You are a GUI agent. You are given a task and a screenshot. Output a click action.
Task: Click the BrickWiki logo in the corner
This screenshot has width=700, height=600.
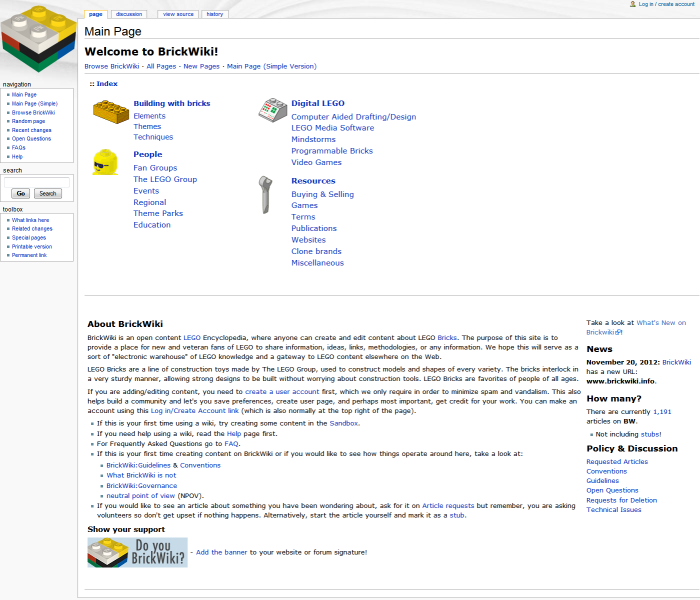(38, 39)
